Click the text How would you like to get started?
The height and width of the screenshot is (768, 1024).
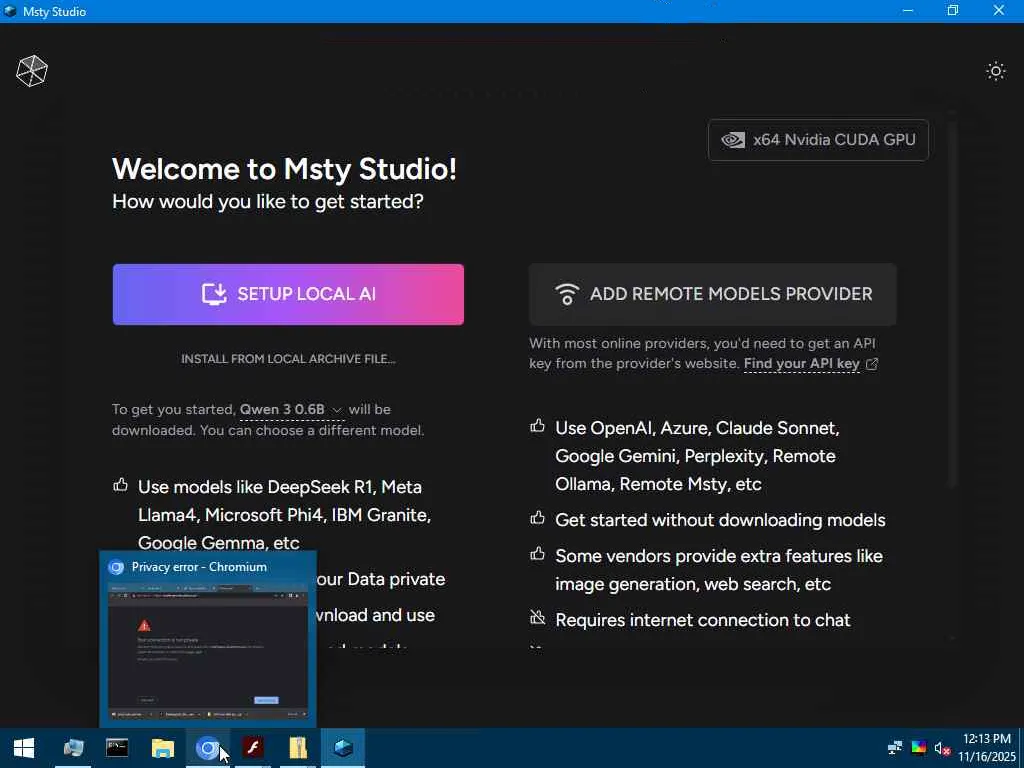[x=268, y=201]
